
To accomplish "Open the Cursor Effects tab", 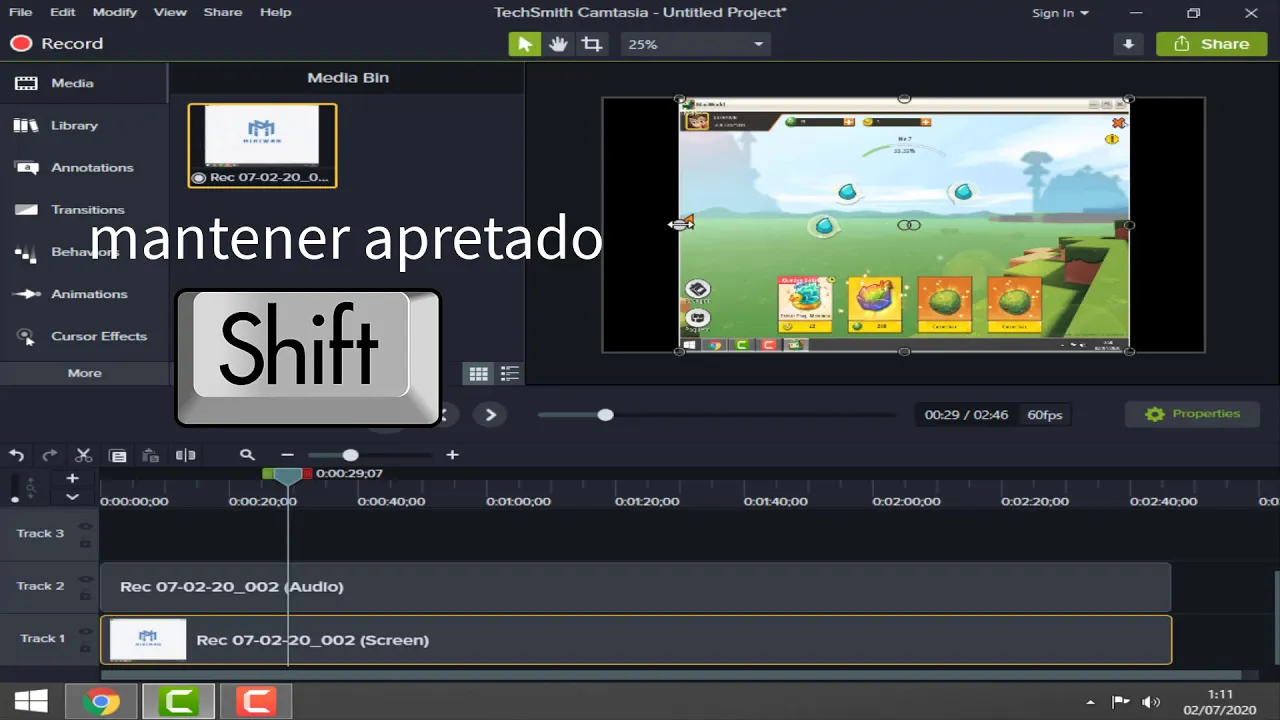I will 84,336.
